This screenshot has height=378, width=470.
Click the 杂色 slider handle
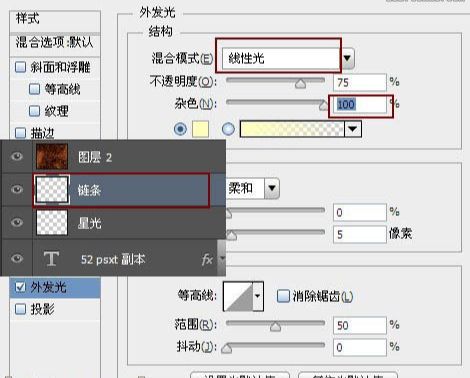tap(324, 106)
